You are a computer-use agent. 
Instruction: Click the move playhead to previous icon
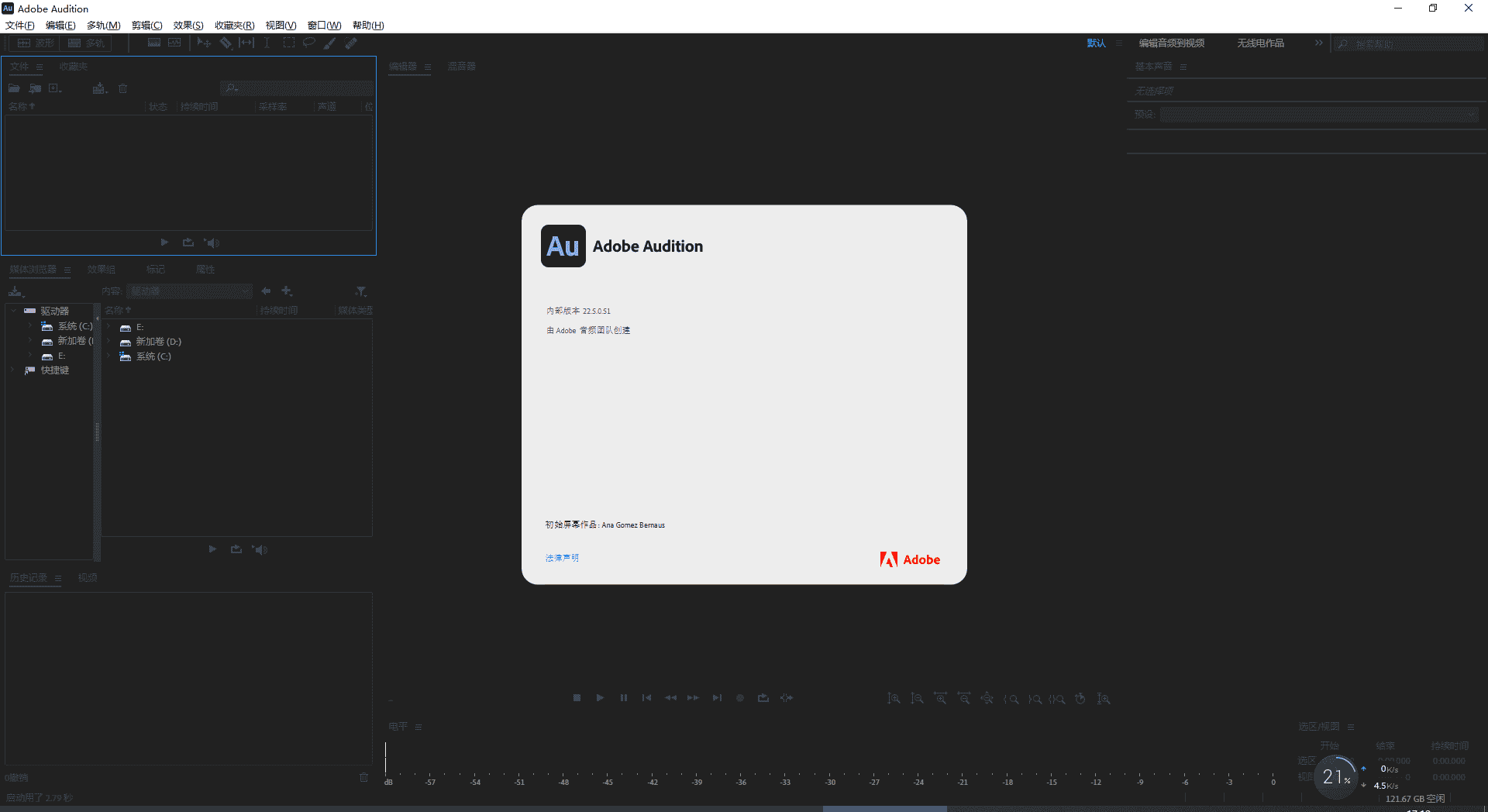[x=646, y=698]
